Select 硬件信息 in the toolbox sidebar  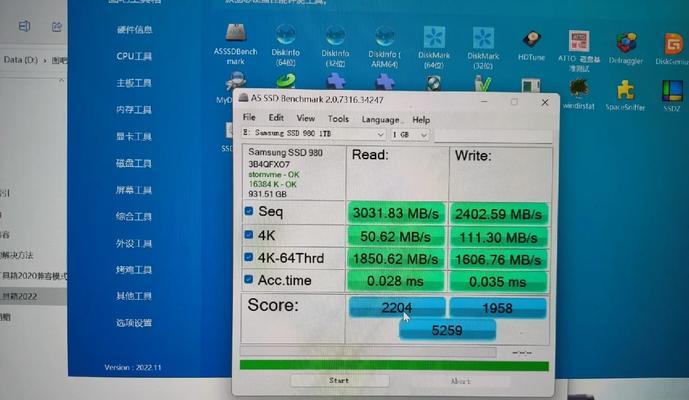(x=134, y=29)
